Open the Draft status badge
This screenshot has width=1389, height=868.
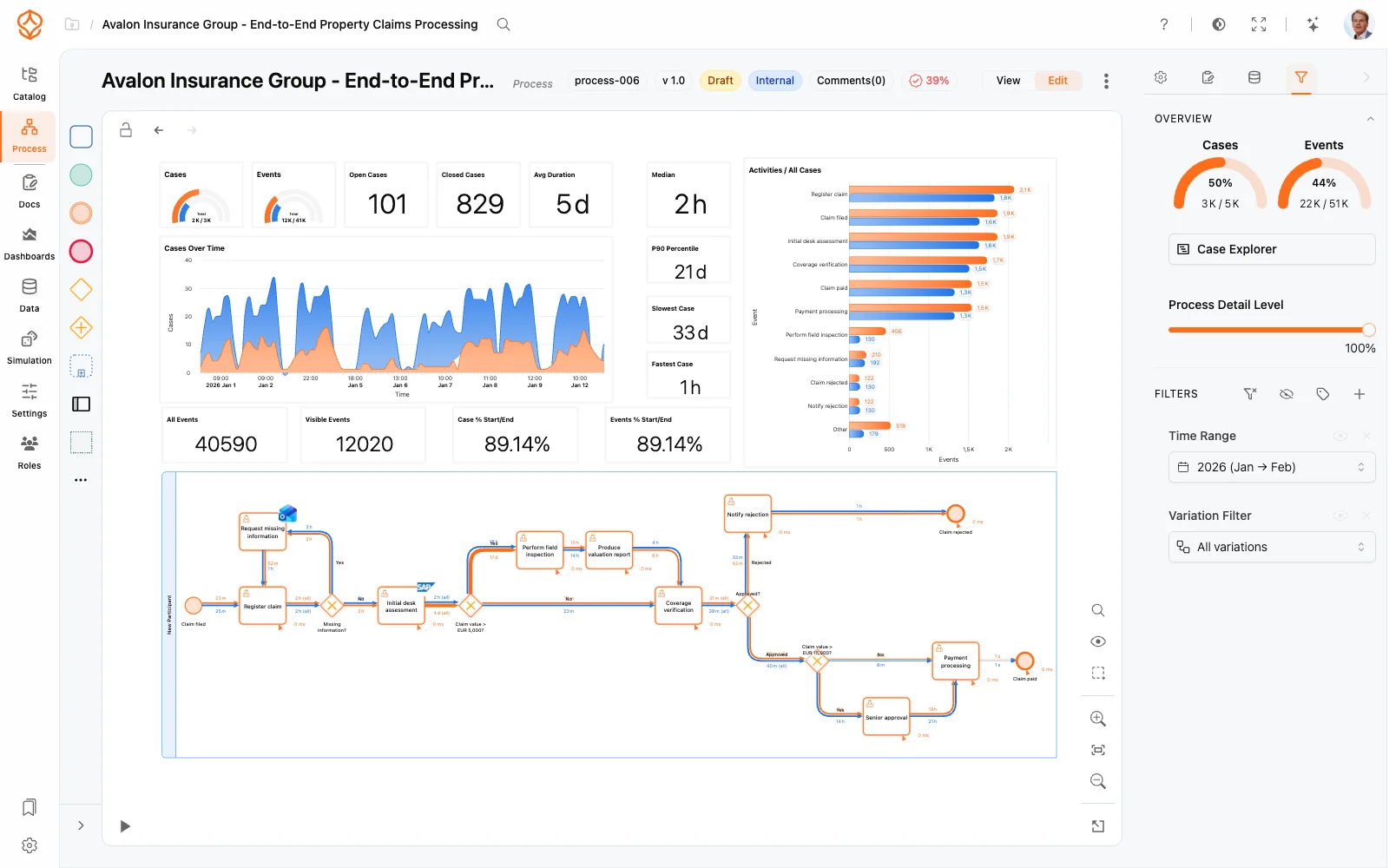click(721, 81)
